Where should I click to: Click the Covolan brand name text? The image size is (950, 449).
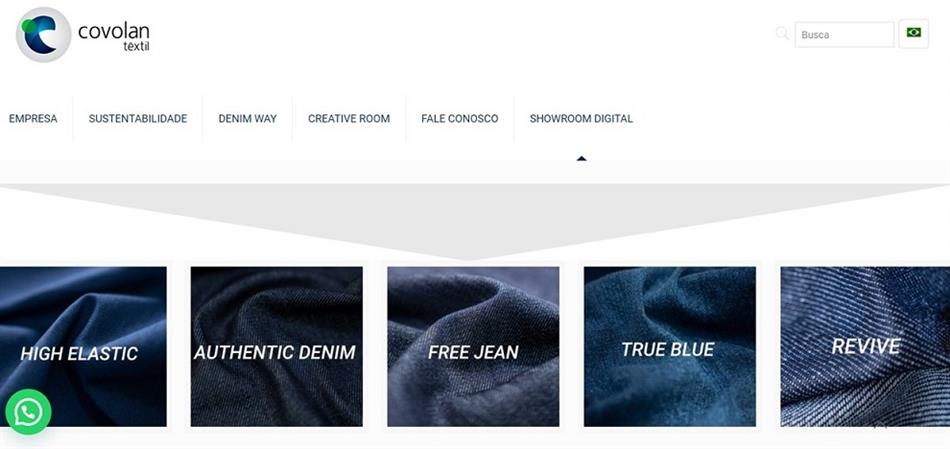click(113, 31)
